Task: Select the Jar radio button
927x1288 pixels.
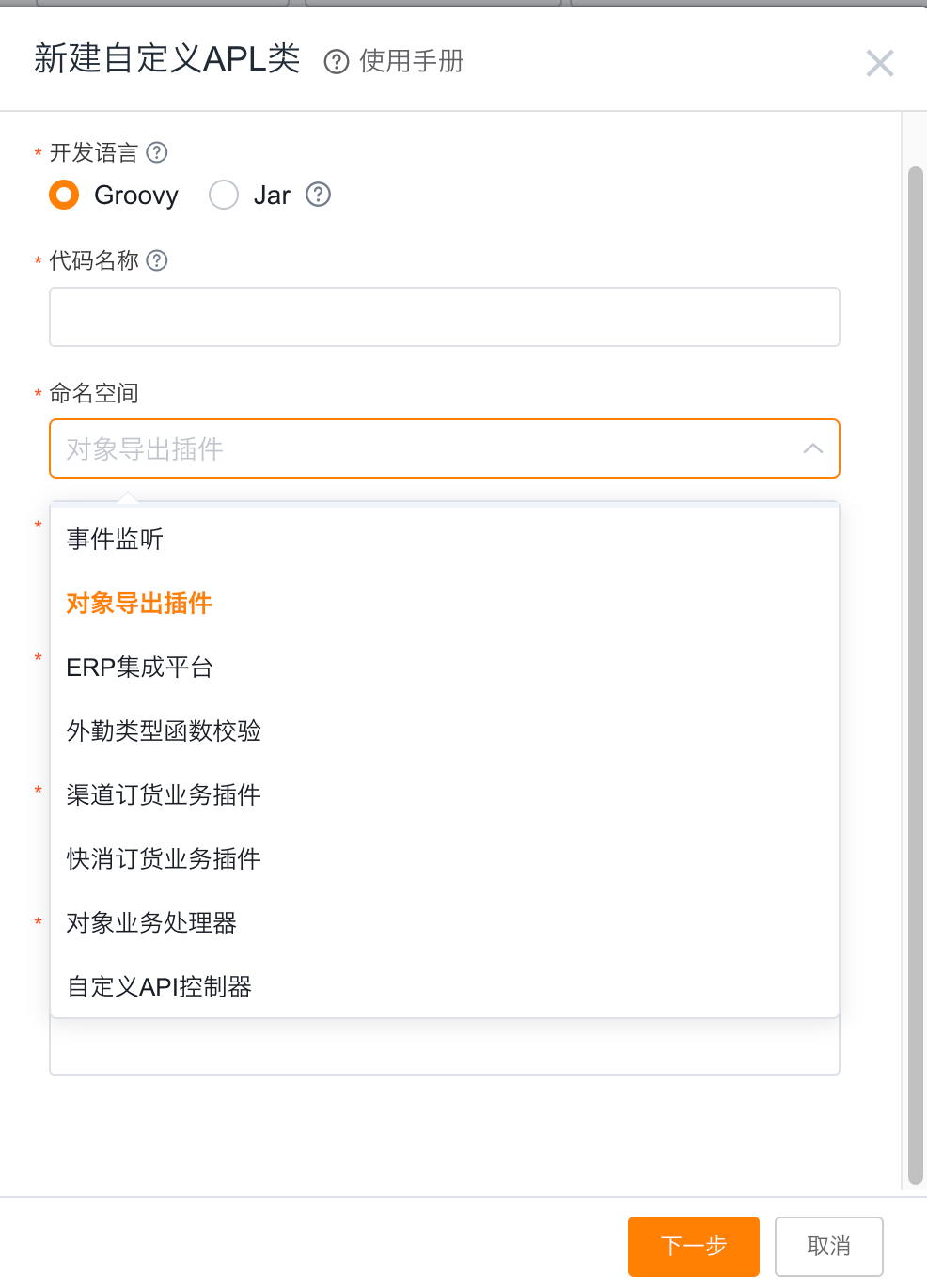Action: (224, 195)
